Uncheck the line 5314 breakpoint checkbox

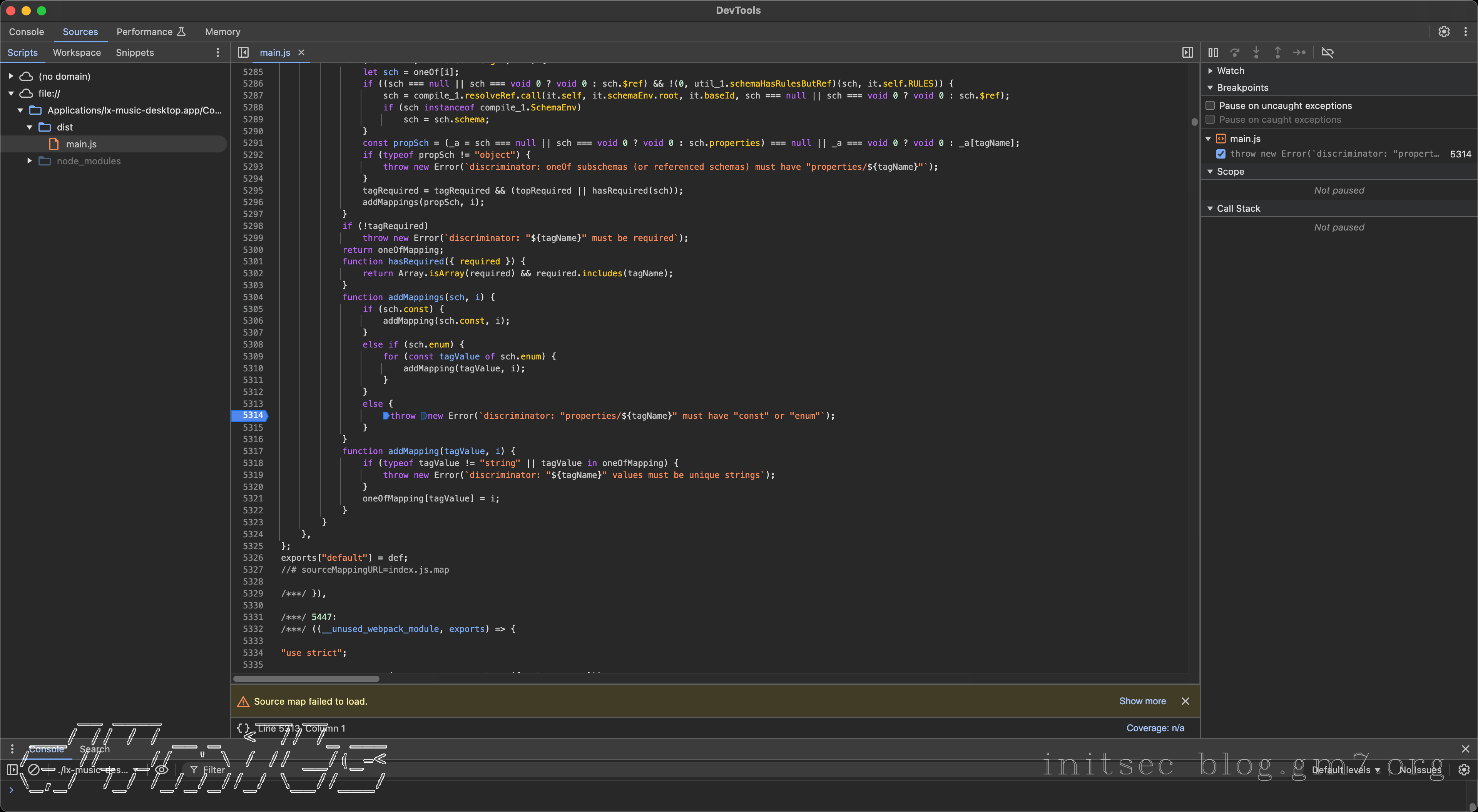click(1221, 154)
